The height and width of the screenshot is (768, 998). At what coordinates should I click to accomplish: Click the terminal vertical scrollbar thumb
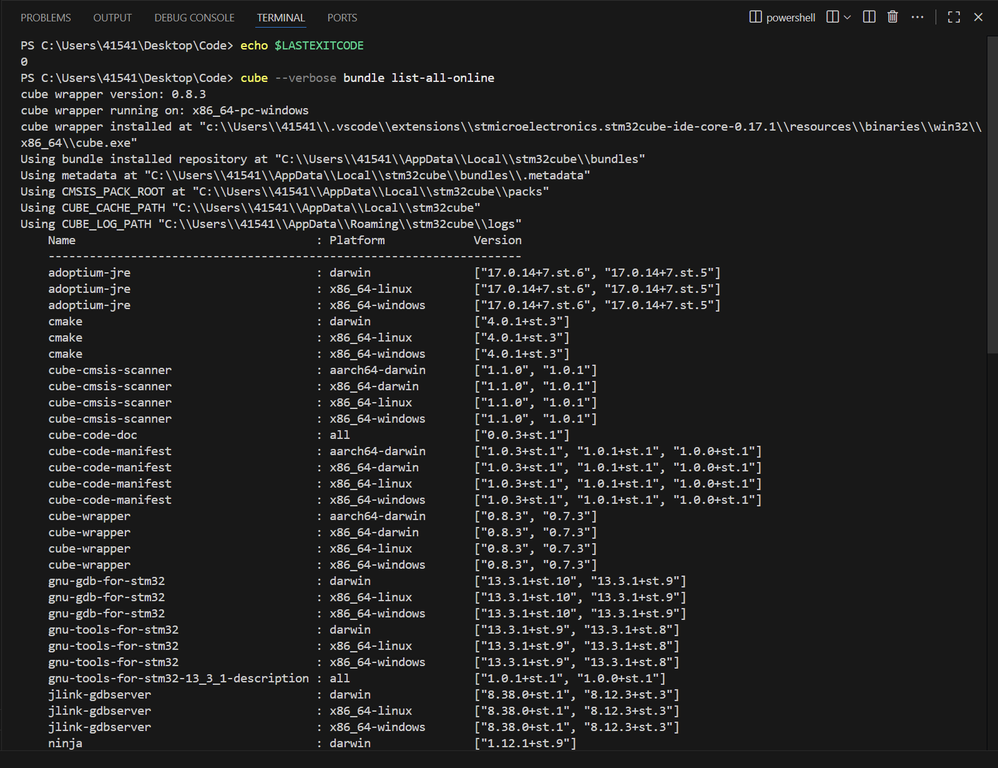992,194
